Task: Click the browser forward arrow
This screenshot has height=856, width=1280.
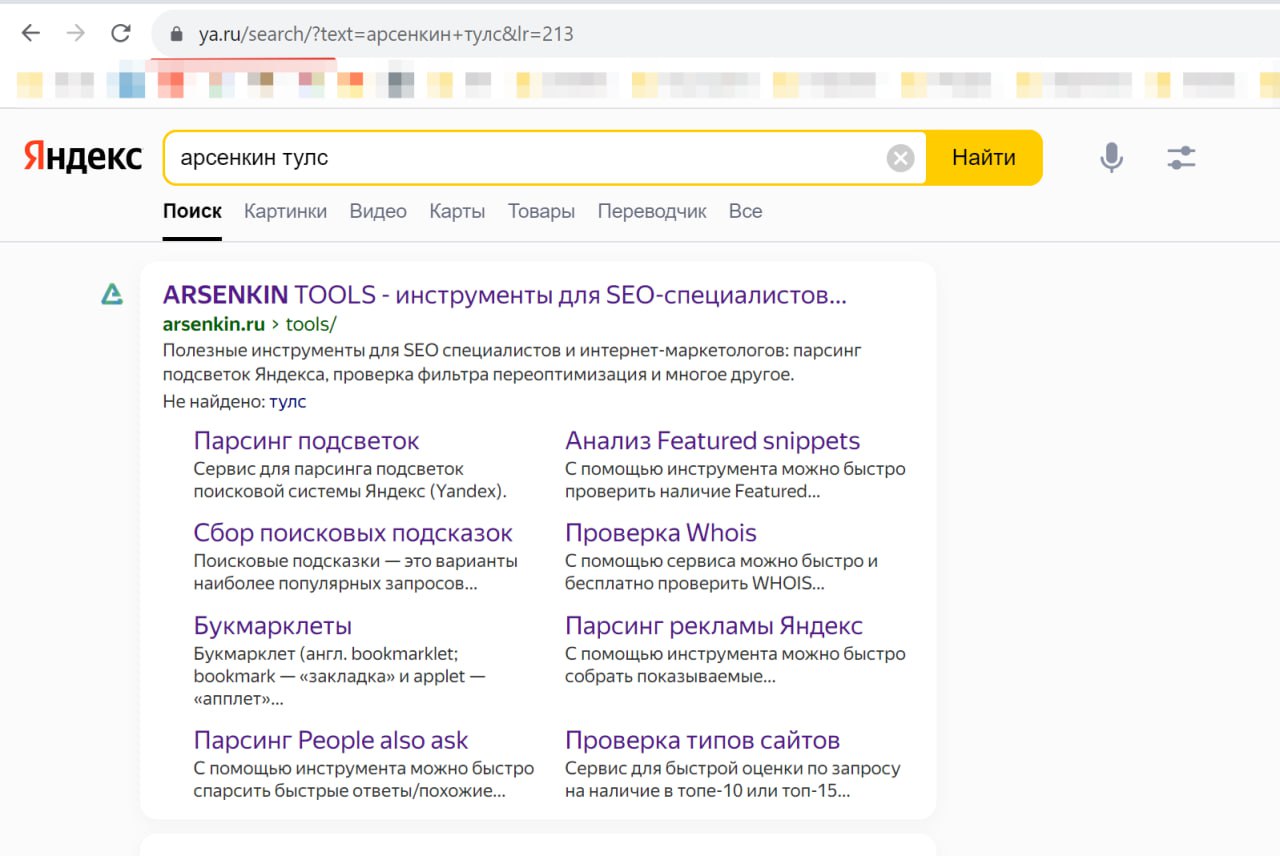Action: (x=75, y=33)
